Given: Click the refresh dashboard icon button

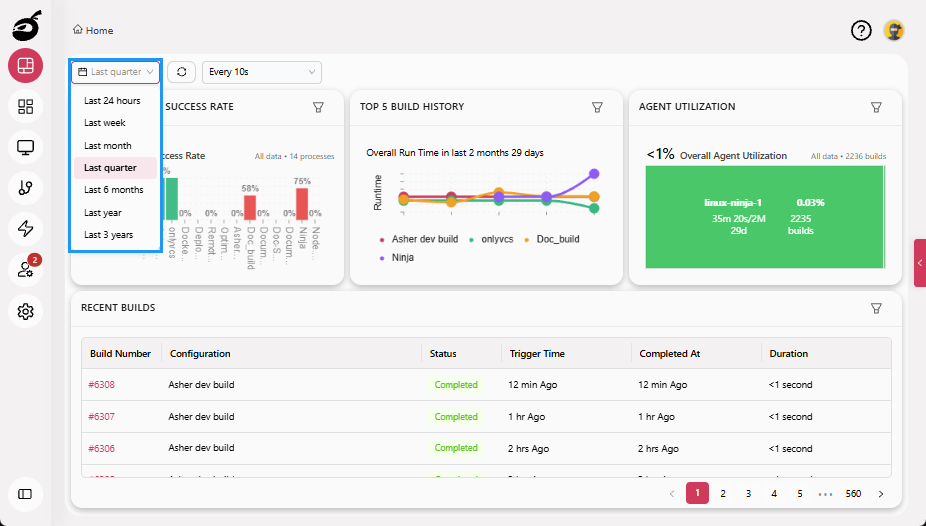Looking at the screenshot, I should pyautogui.click(x=181, y=72).
